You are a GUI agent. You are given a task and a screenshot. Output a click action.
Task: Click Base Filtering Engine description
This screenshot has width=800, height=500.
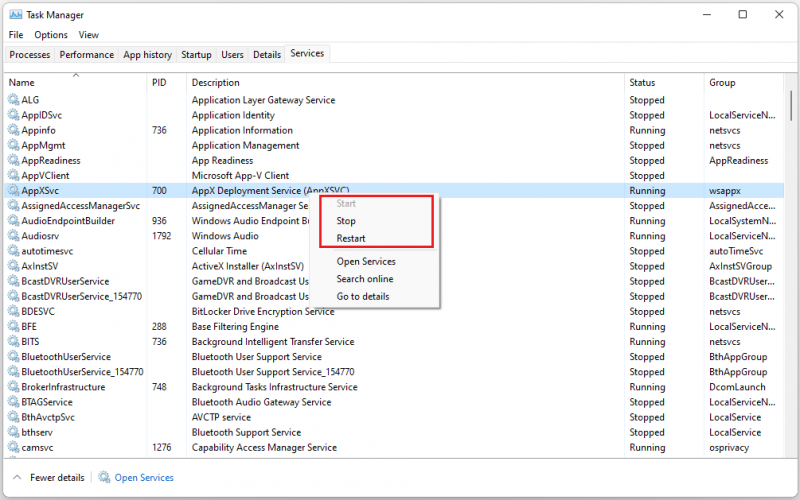click(235, 326)
